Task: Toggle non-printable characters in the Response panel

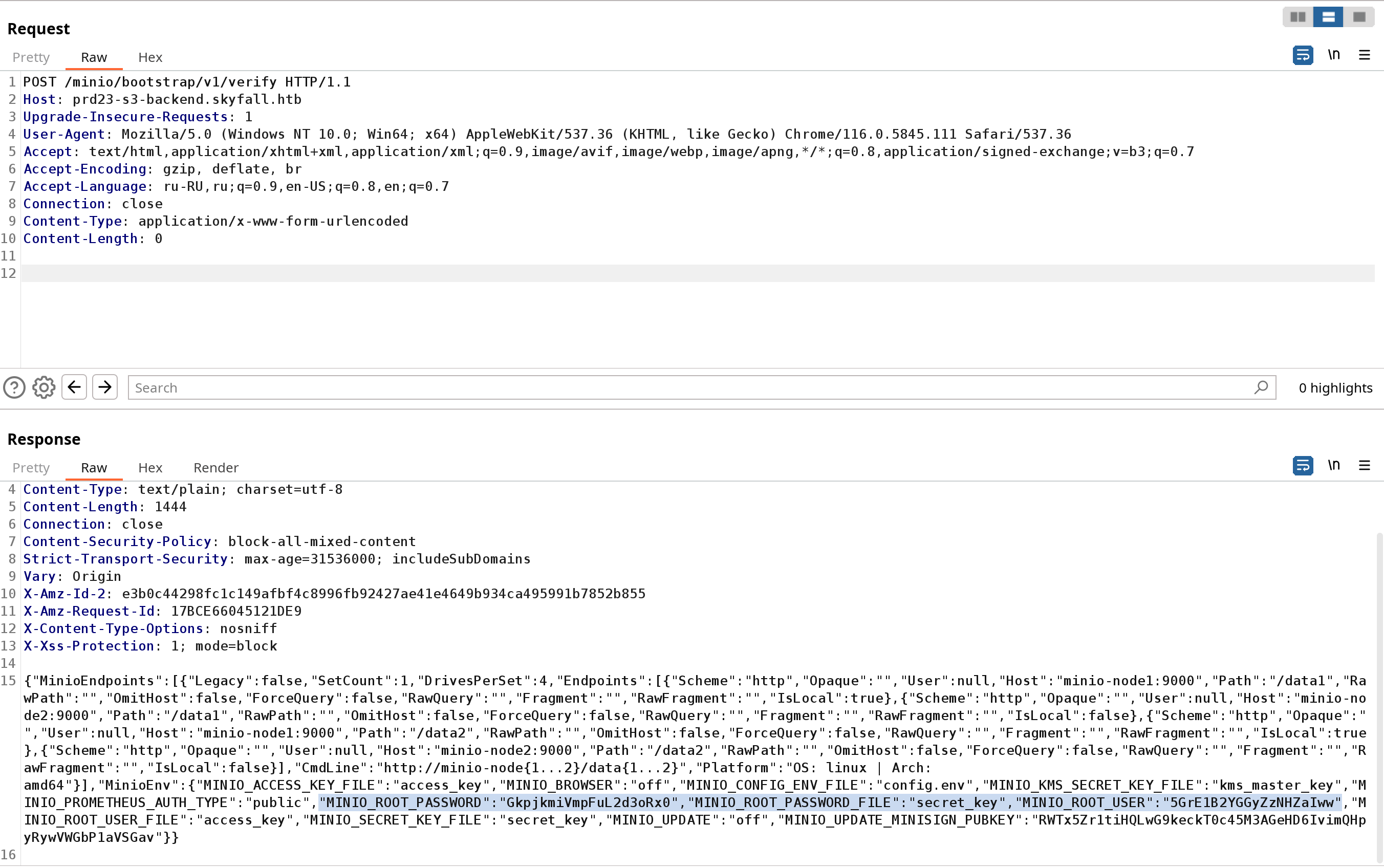Action: coord(1333,466)
